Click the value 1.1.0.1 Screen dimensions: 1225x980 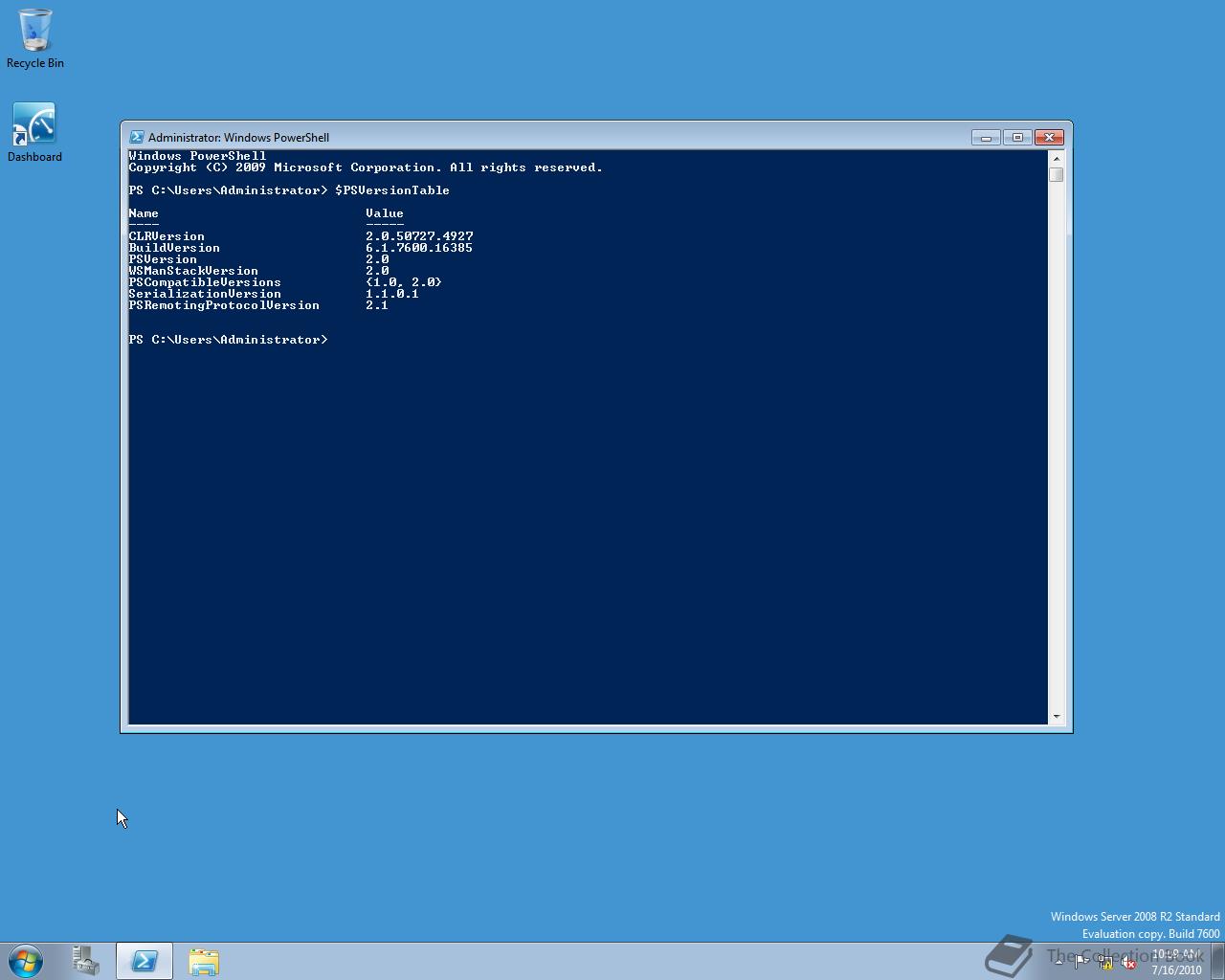coord(392,294)
